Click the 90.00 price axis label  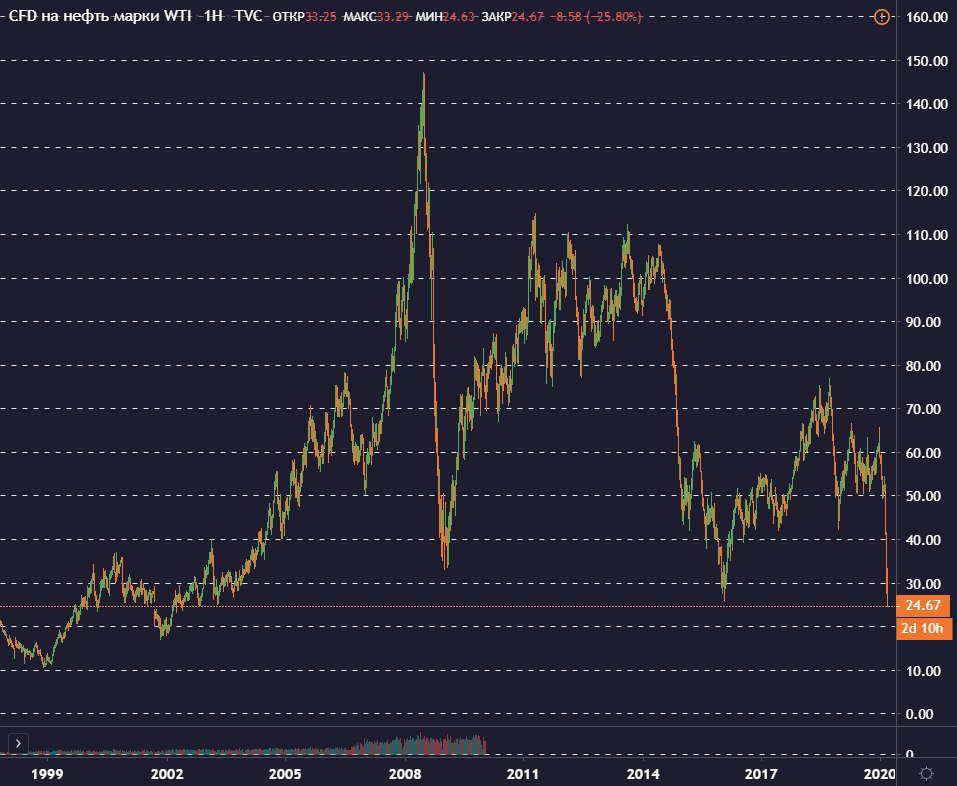pos(923,322)
